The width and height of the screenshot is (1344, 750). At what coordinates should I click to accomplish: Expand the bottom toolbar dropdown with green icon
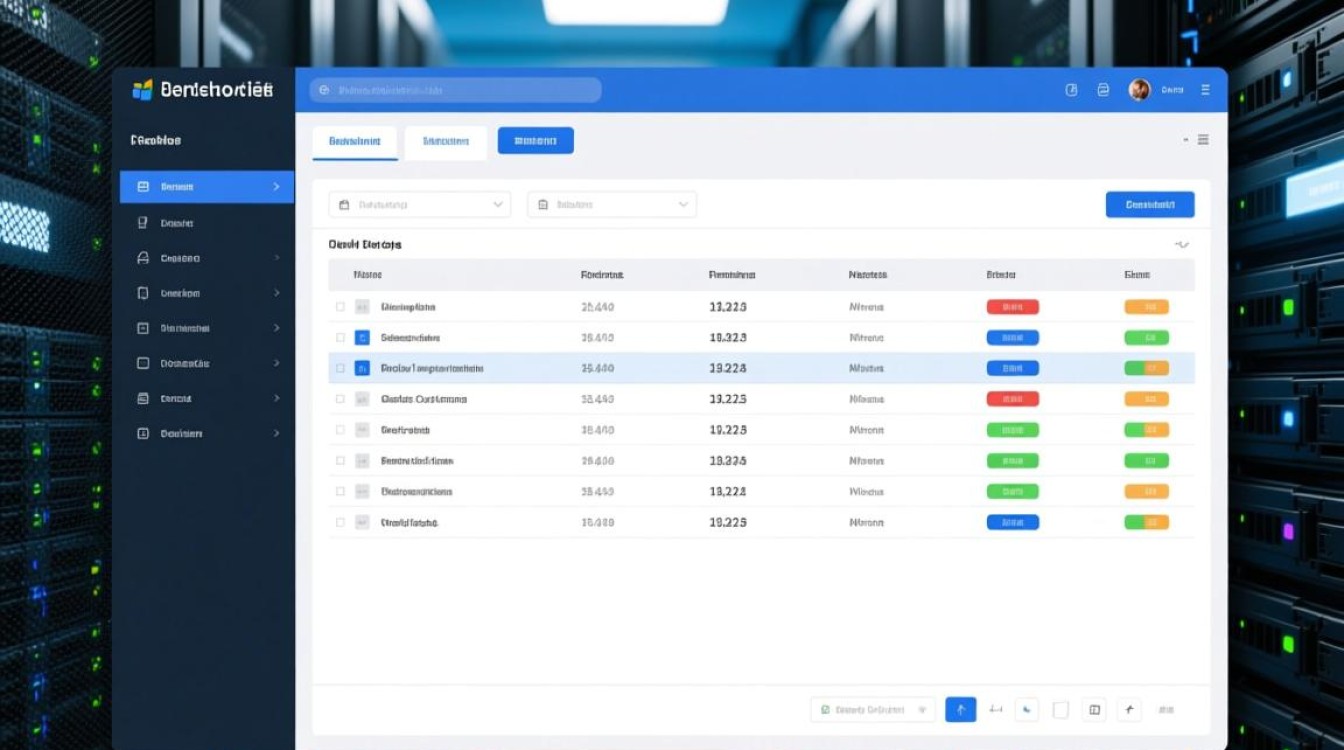872,709
